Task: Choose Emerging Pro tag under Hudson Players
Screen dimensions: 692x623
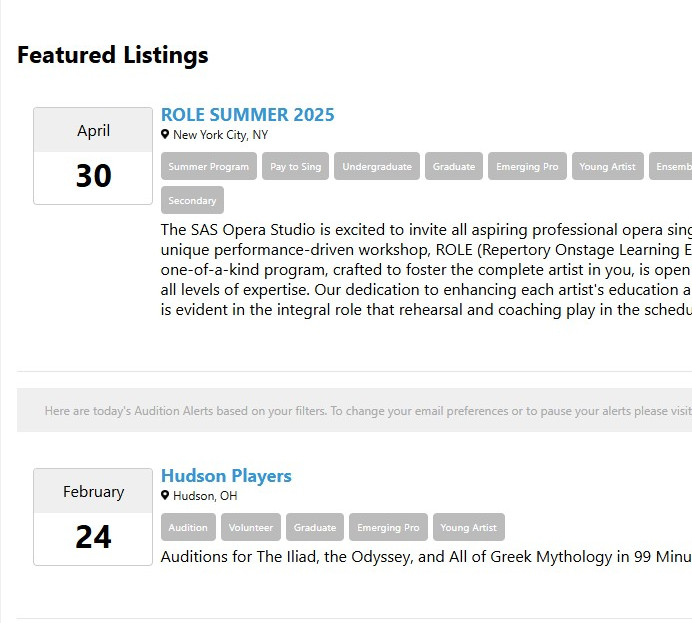Action: click(388, 527)
